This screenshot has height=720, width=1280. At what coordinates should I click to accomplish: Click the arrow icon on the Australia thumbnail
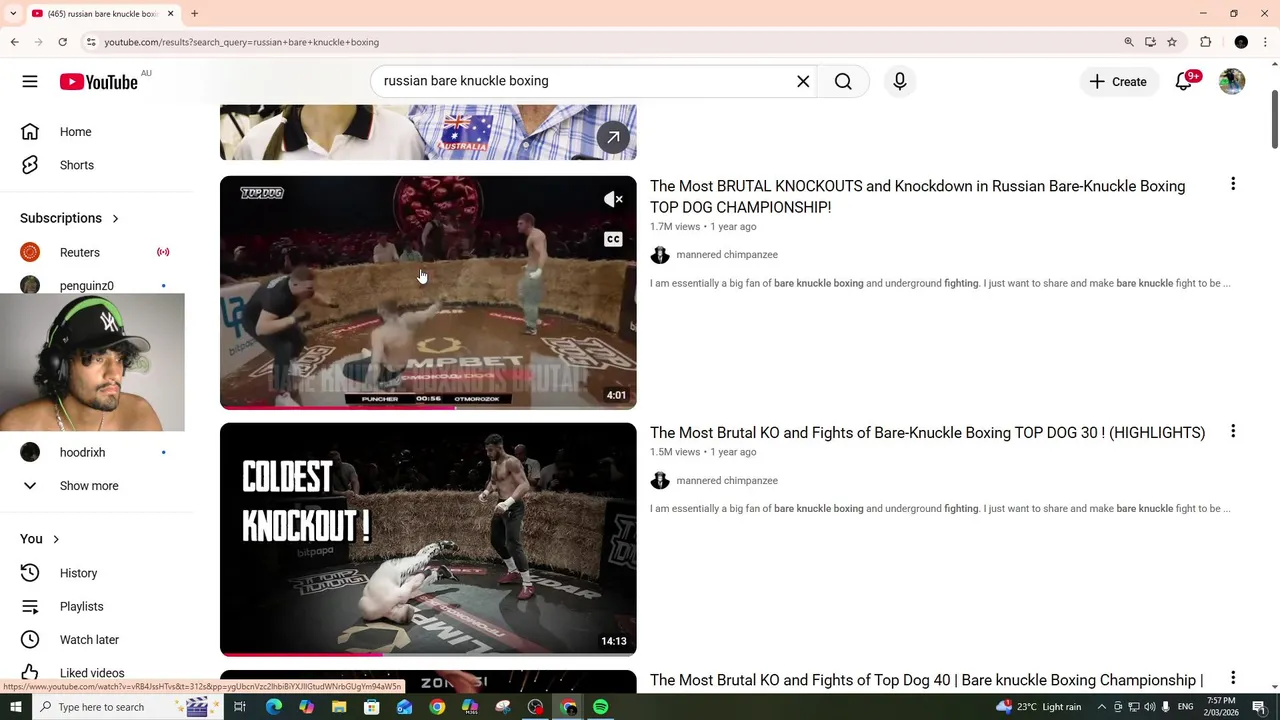coord(613,137)
